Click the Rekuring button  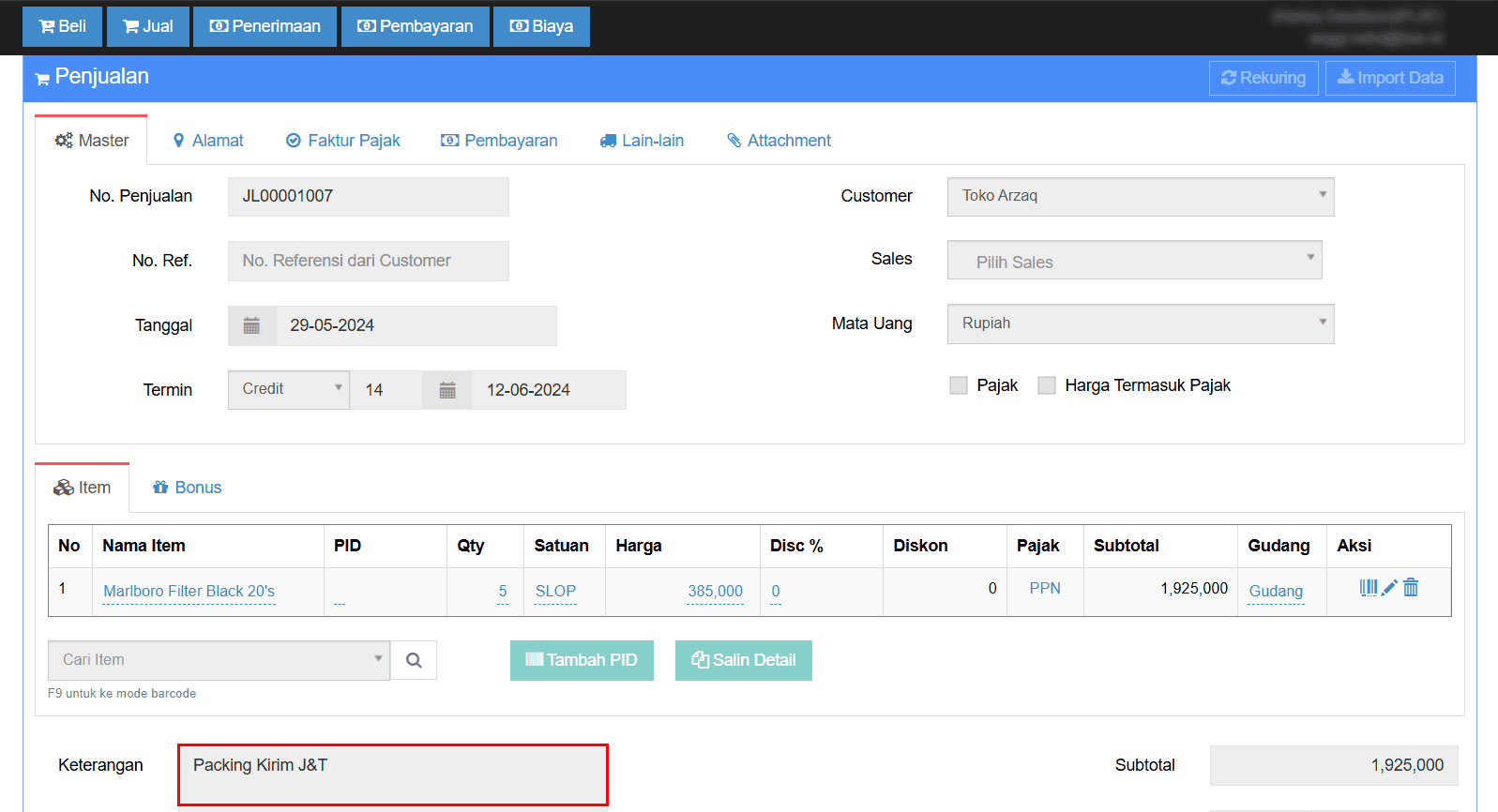pyautogui.click(x=1263, y=78)
